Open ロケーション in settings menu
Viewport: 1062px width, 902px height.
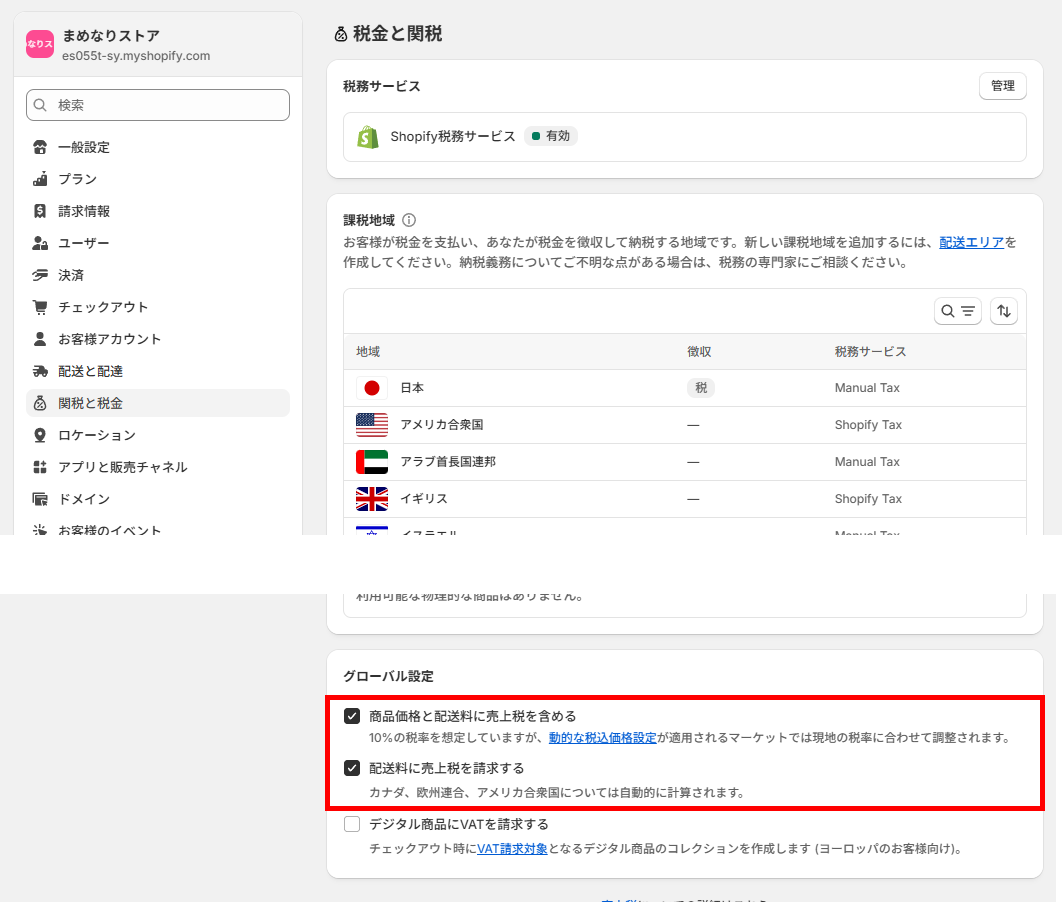pos(96,435)
